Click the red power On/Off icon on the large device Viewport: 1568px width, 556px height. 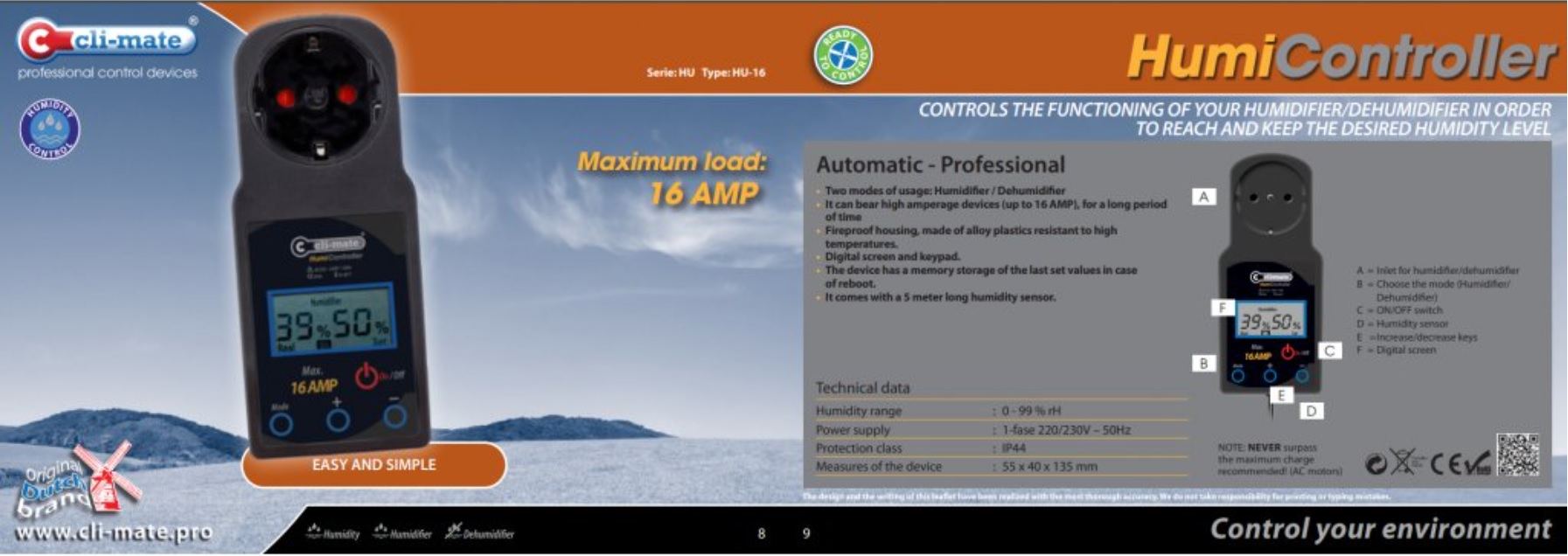(x=367, y=377)
